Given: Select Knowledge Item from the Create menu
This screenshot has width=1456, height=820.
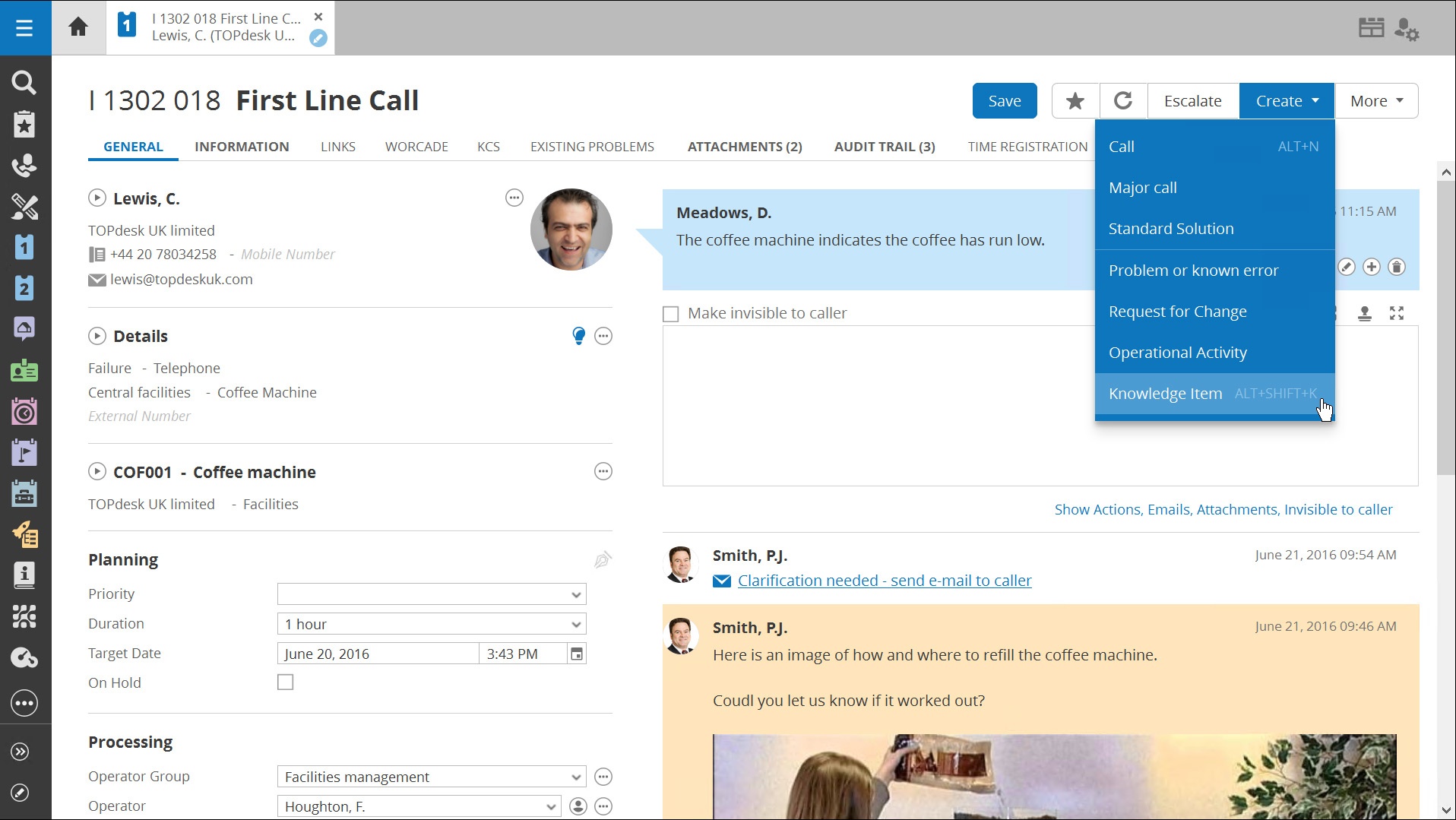Looking at the screenshot, I should click(1166, 393).
